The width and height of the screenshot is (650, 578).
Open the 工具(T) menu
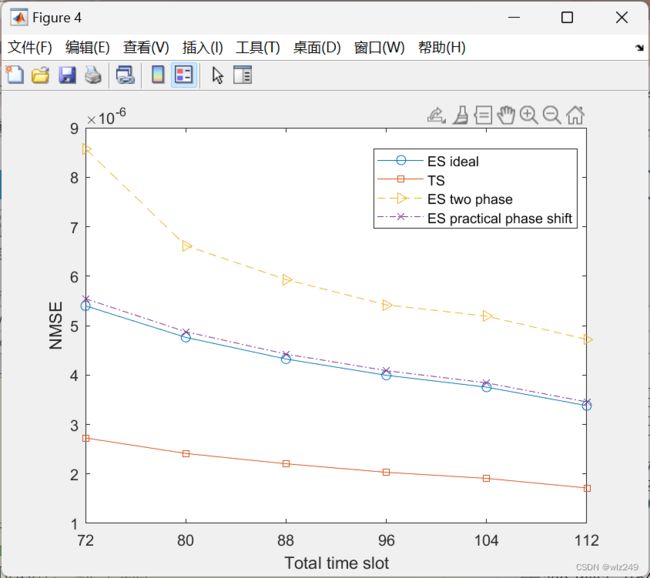click(x=258, y=47)
